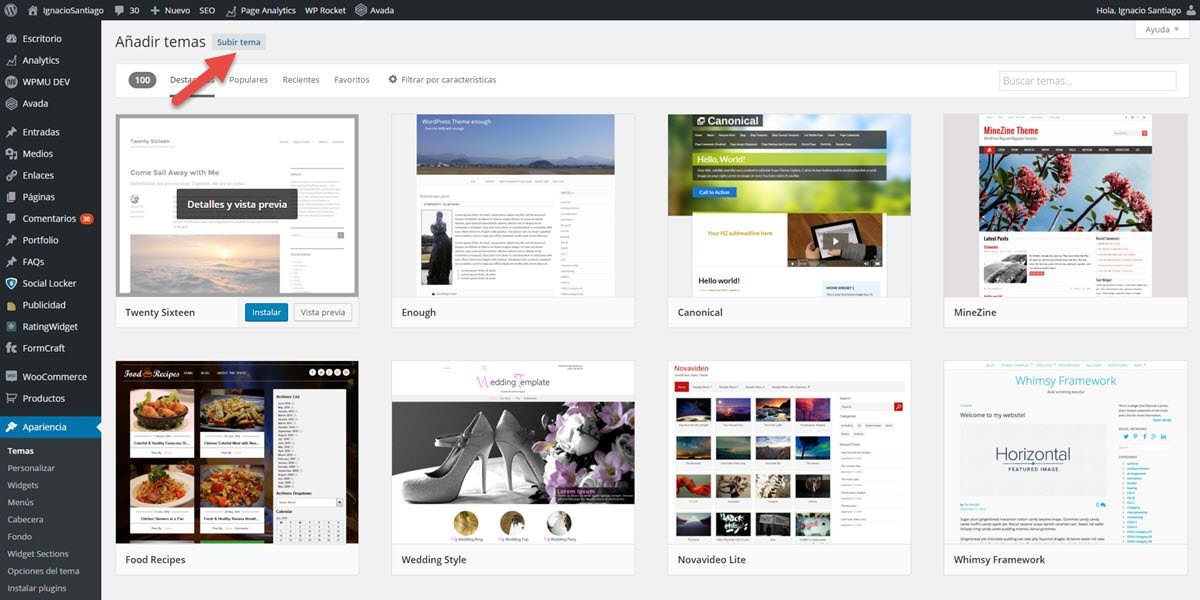Open the Medios library
Viewport: 1200px width, 600px height.
click(x=38, y=154)
